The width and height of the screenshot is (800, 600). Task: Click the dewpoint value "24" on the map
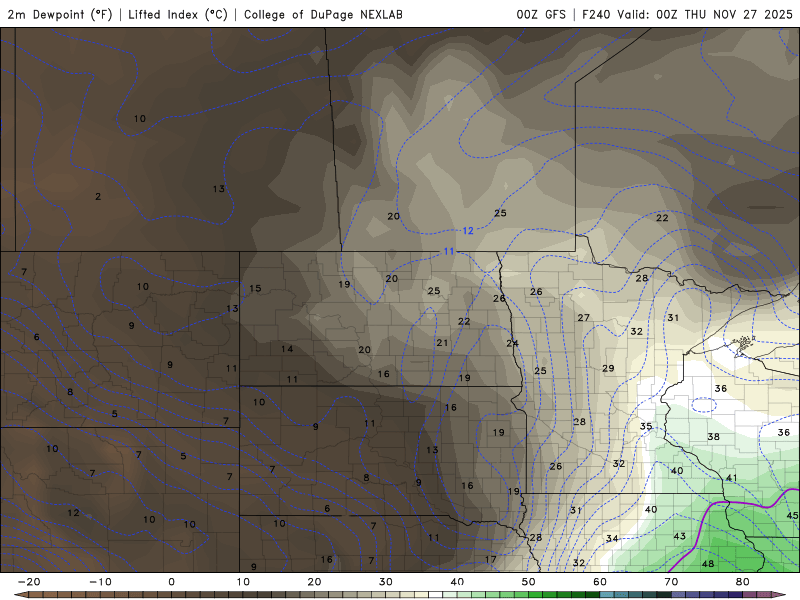tap(512, 343)
